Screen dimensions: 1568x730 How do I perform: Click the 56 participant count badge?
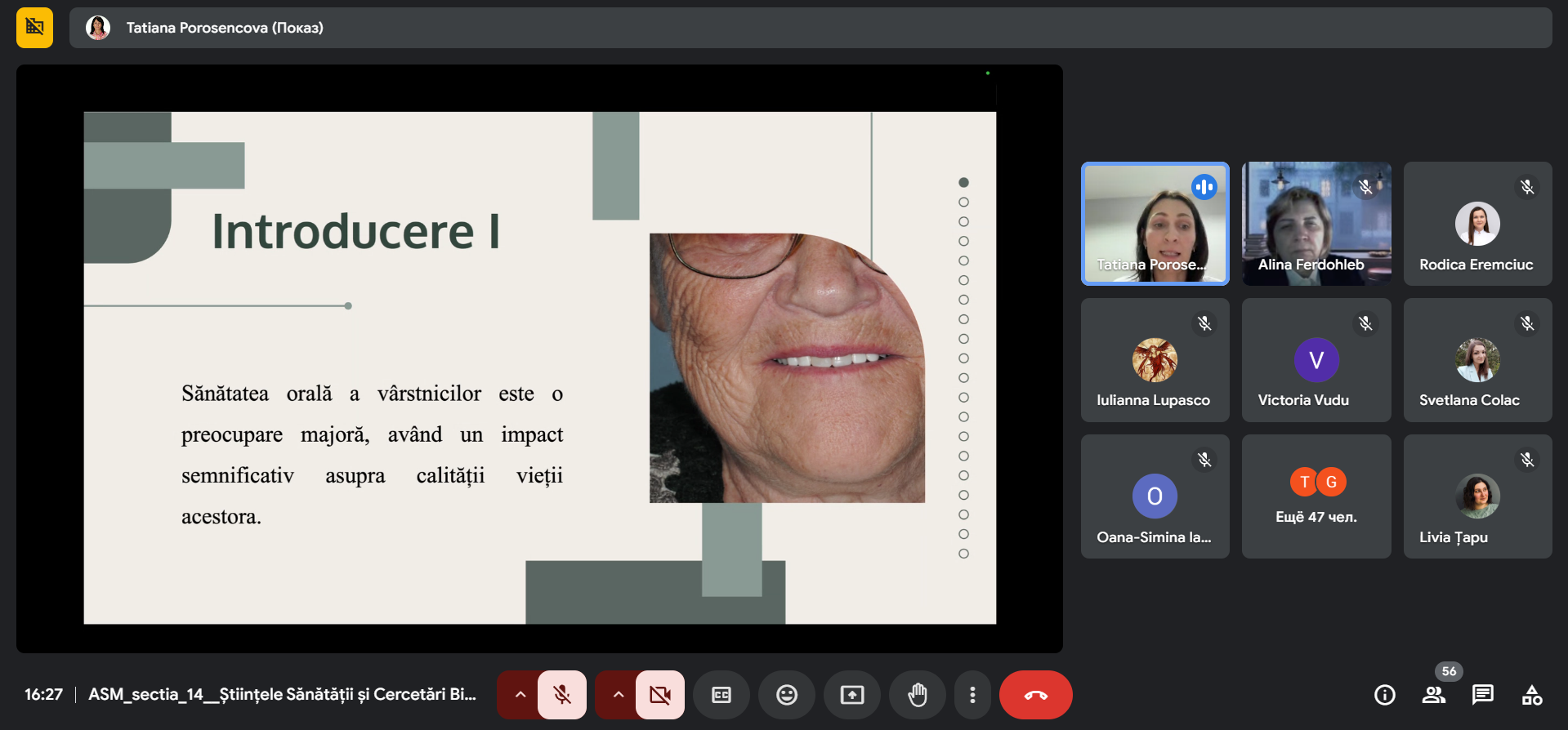1449,671
